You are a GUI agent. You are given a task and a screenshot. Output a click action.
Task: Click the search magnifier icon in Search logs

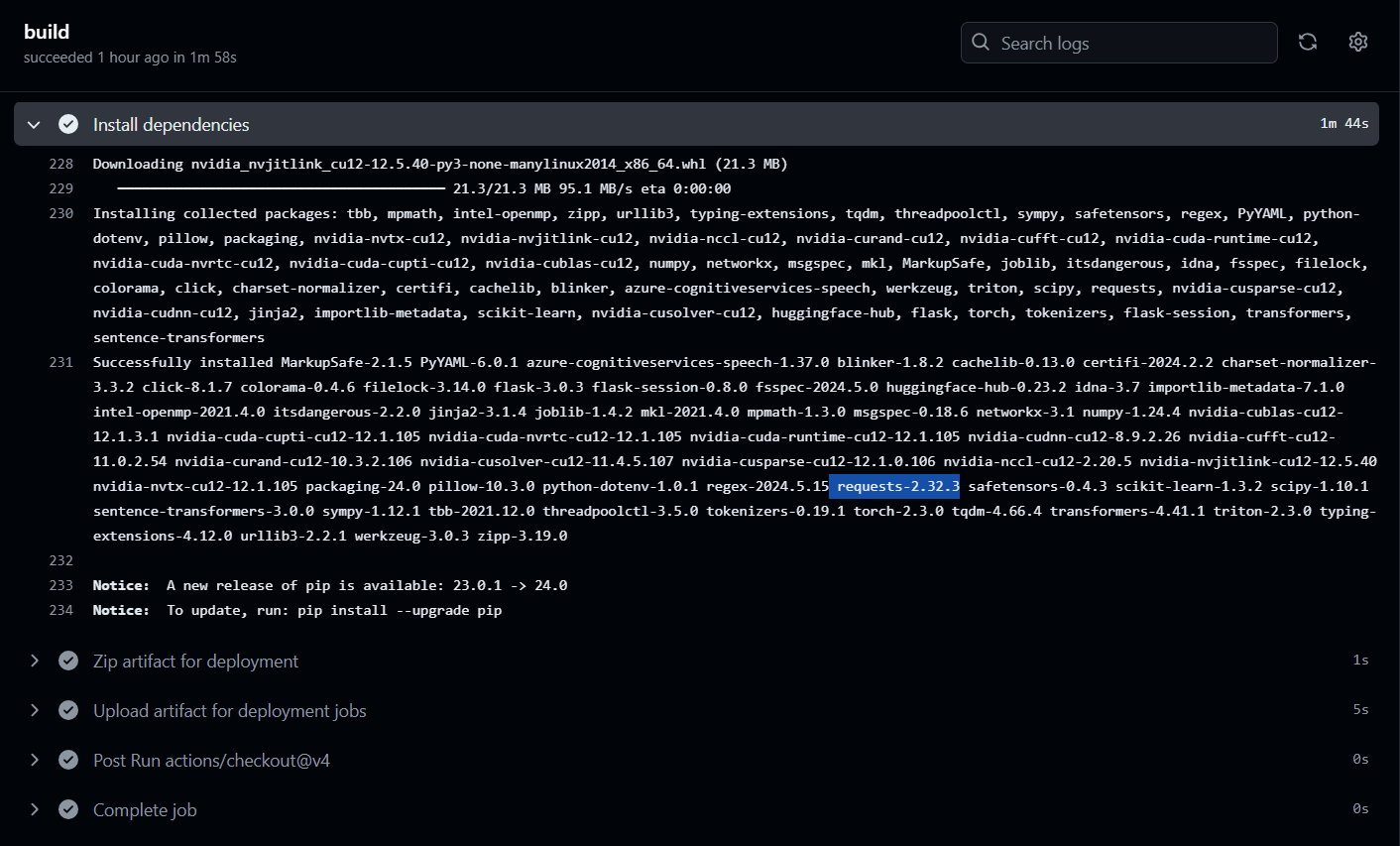[980, 43]
